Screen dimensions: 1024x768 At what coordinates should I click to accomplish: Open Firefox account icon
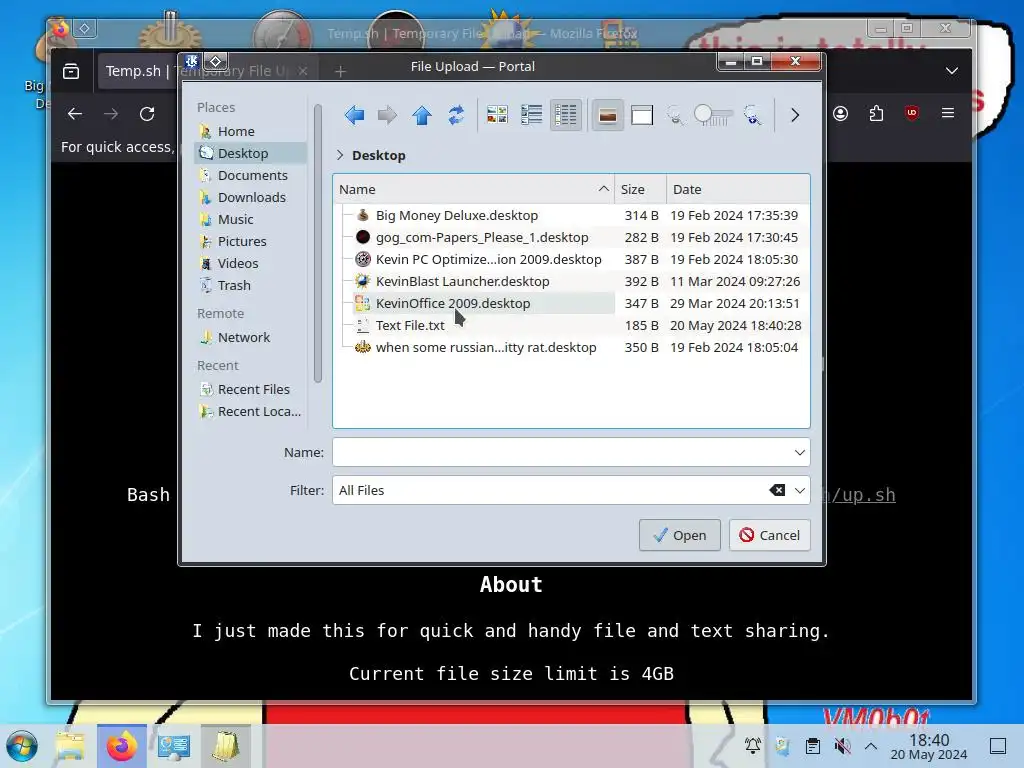coord(840,114)
